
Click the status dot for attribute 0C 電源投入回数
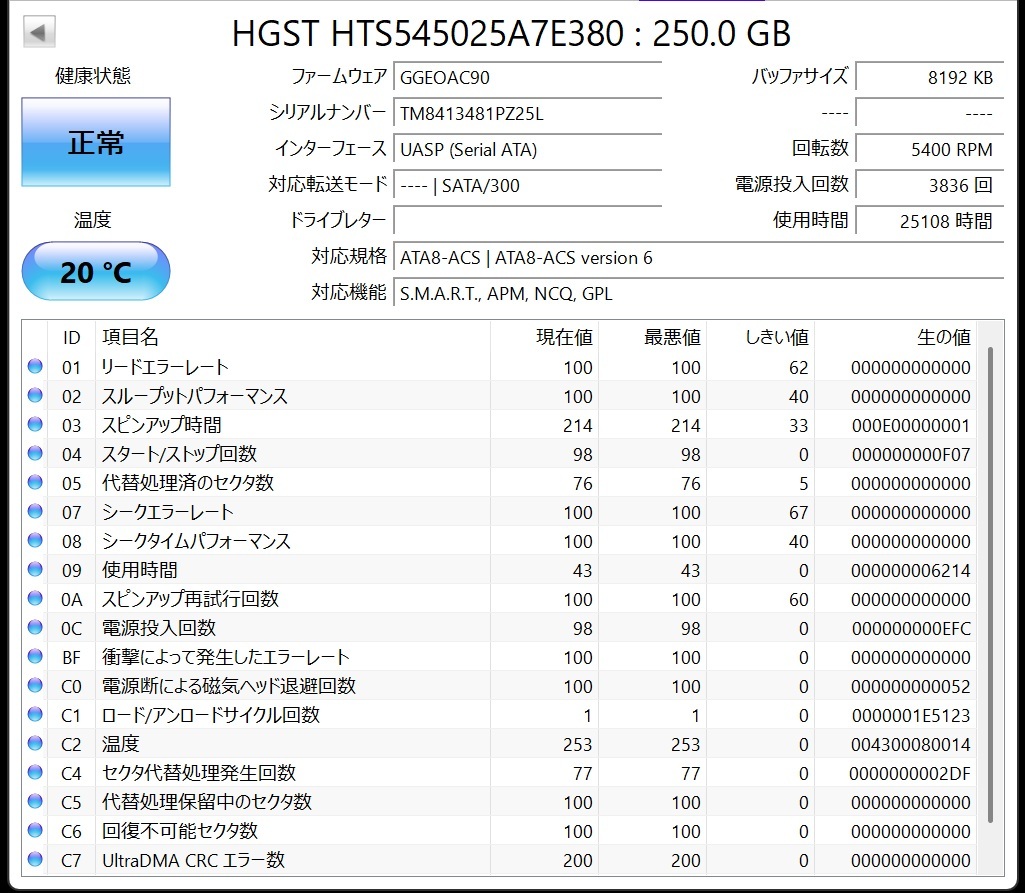click(x=35, y=627)
